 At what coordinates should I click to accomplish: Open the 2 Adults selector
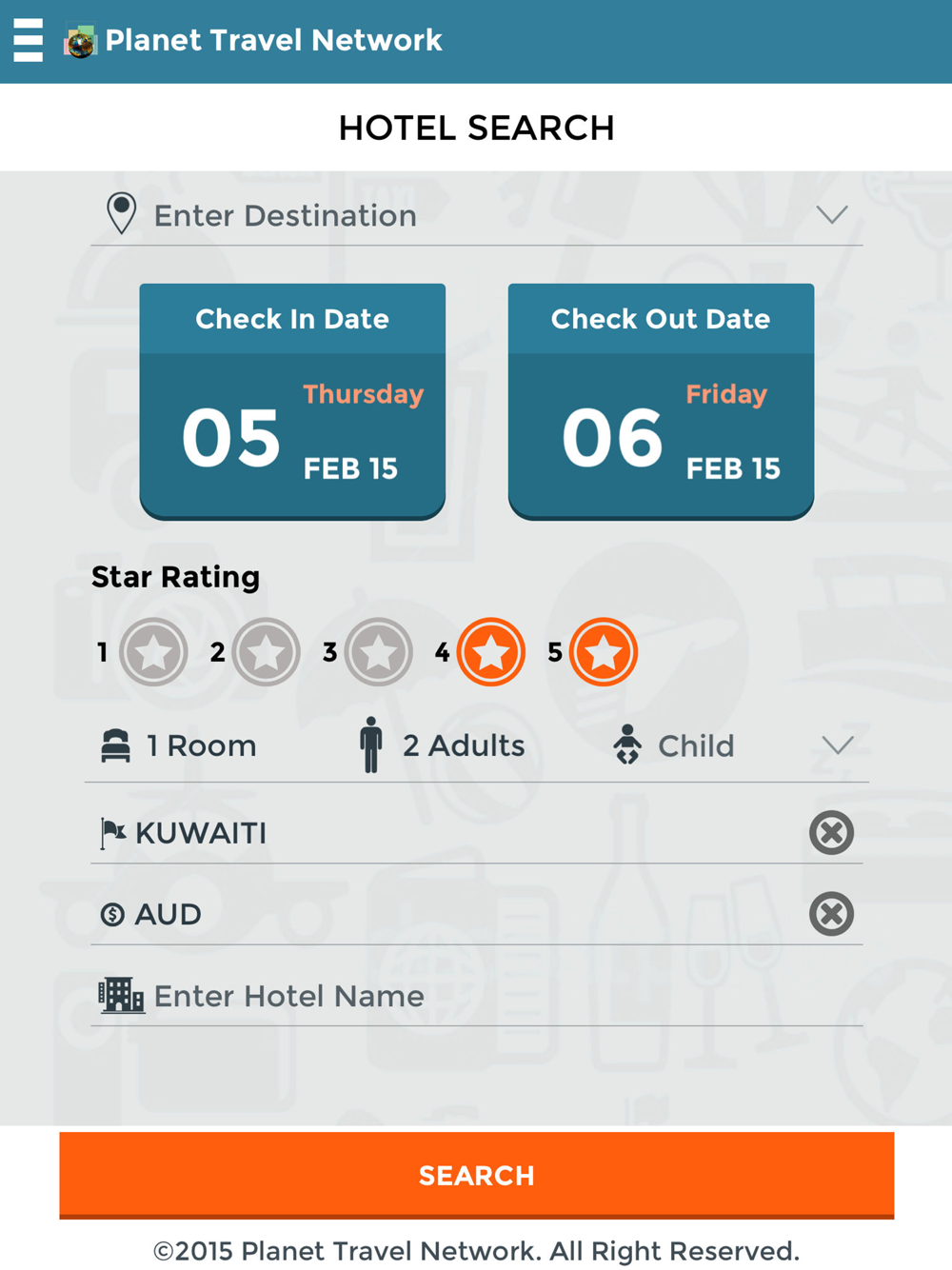[463, 745]
